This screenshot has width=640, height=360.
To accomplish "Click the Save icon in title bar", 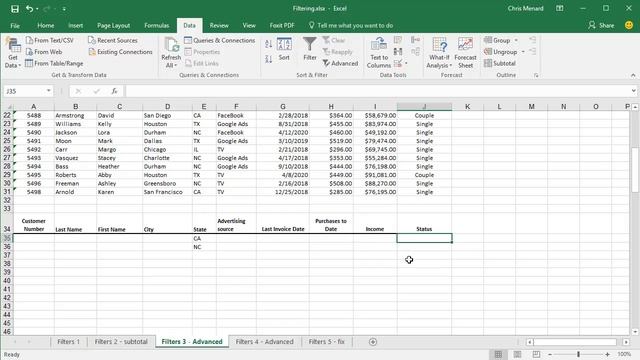I will tap(15, 9).
